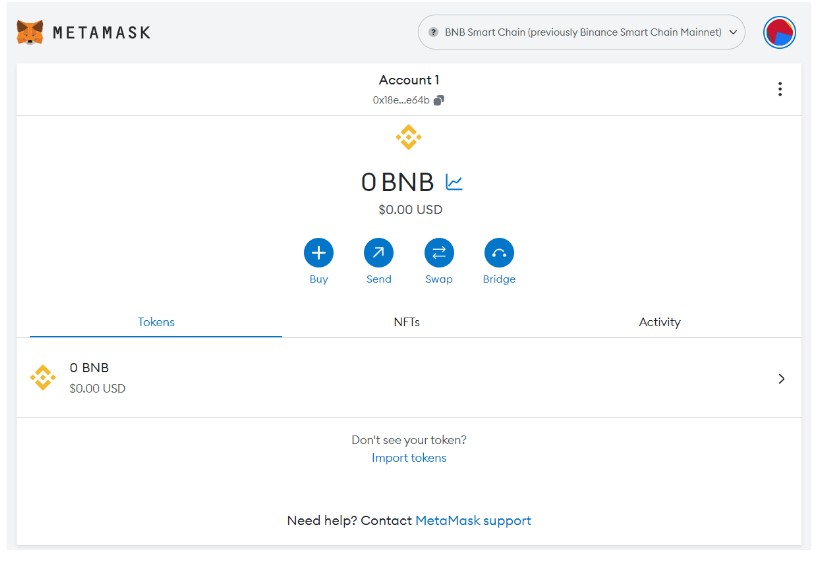Switch to the Tokens tab
823x563 pixels.
pos(156,322)
